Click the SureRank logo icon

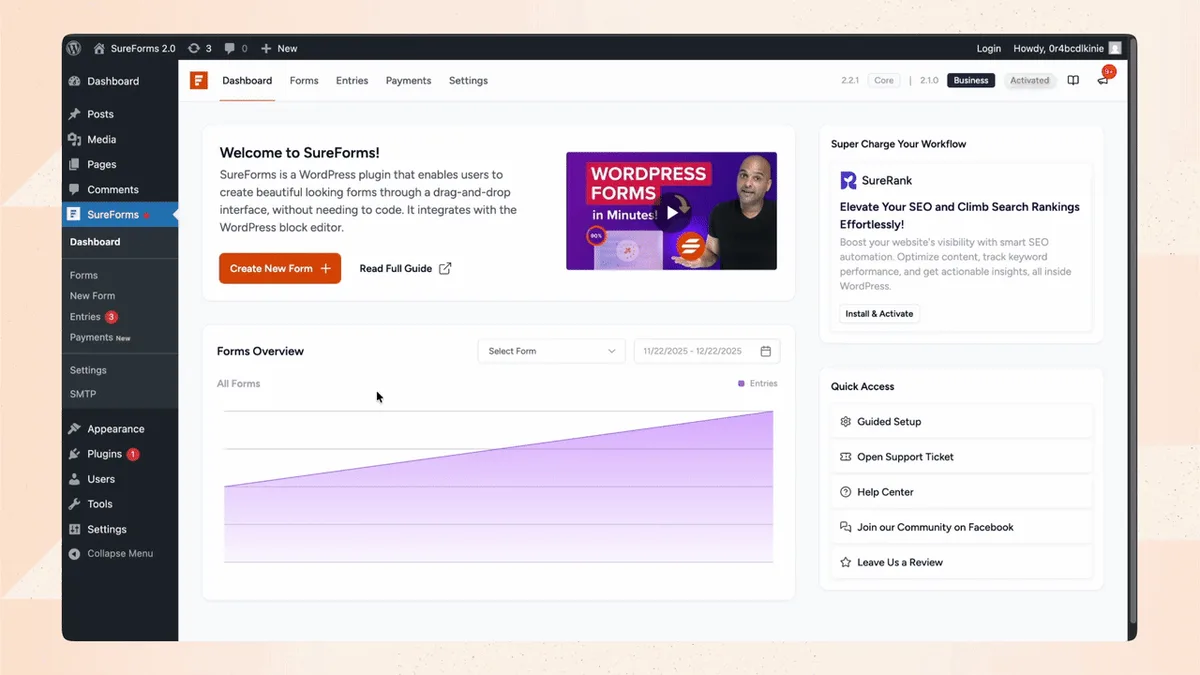click(848, 180)
